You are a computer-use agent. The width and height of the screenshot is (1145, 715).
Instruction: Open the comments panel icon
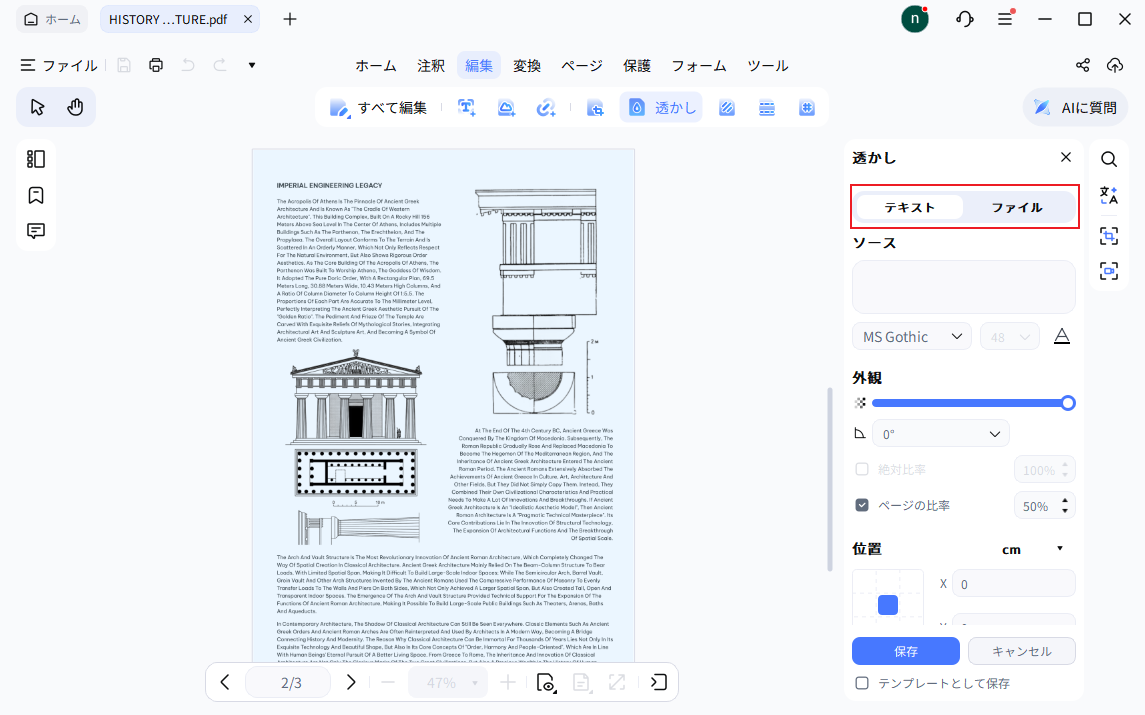pyautogui.click(x=36, y=231)
